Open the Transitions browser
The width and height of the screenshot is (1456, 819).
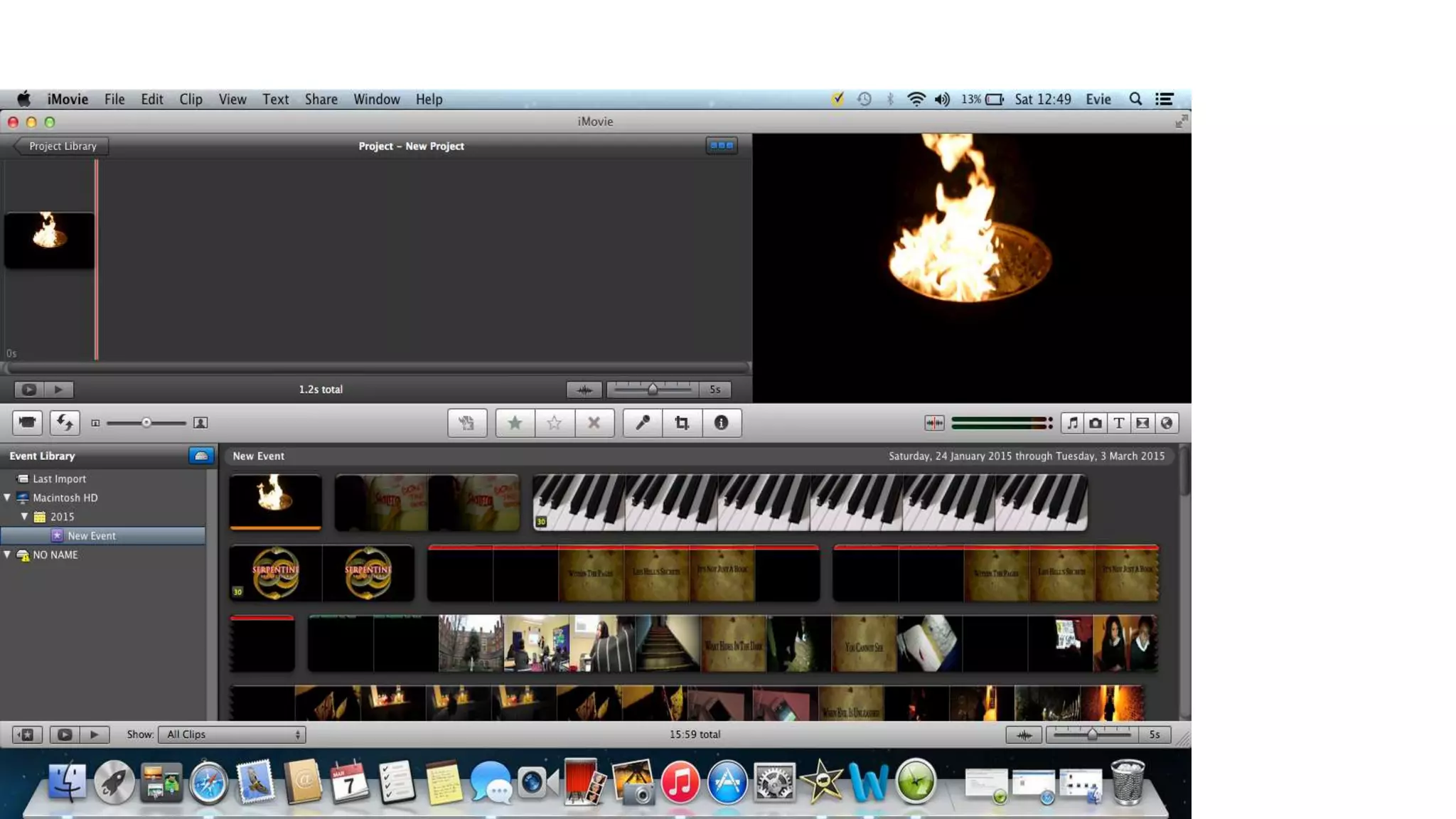point(1142,423)
